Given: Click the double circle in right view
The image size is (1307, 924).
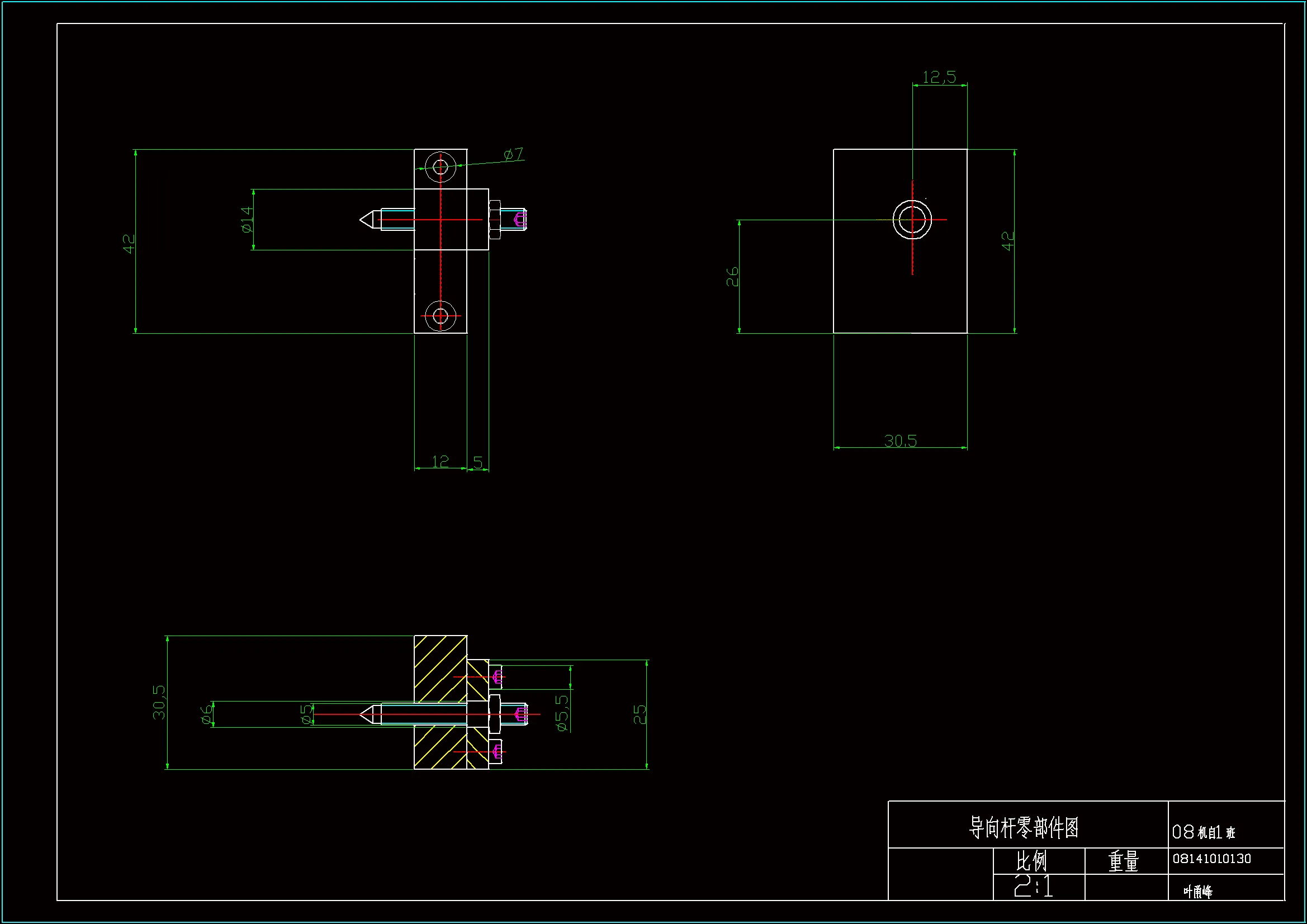Looking at the screenshot, I should [x=912, y=220].
